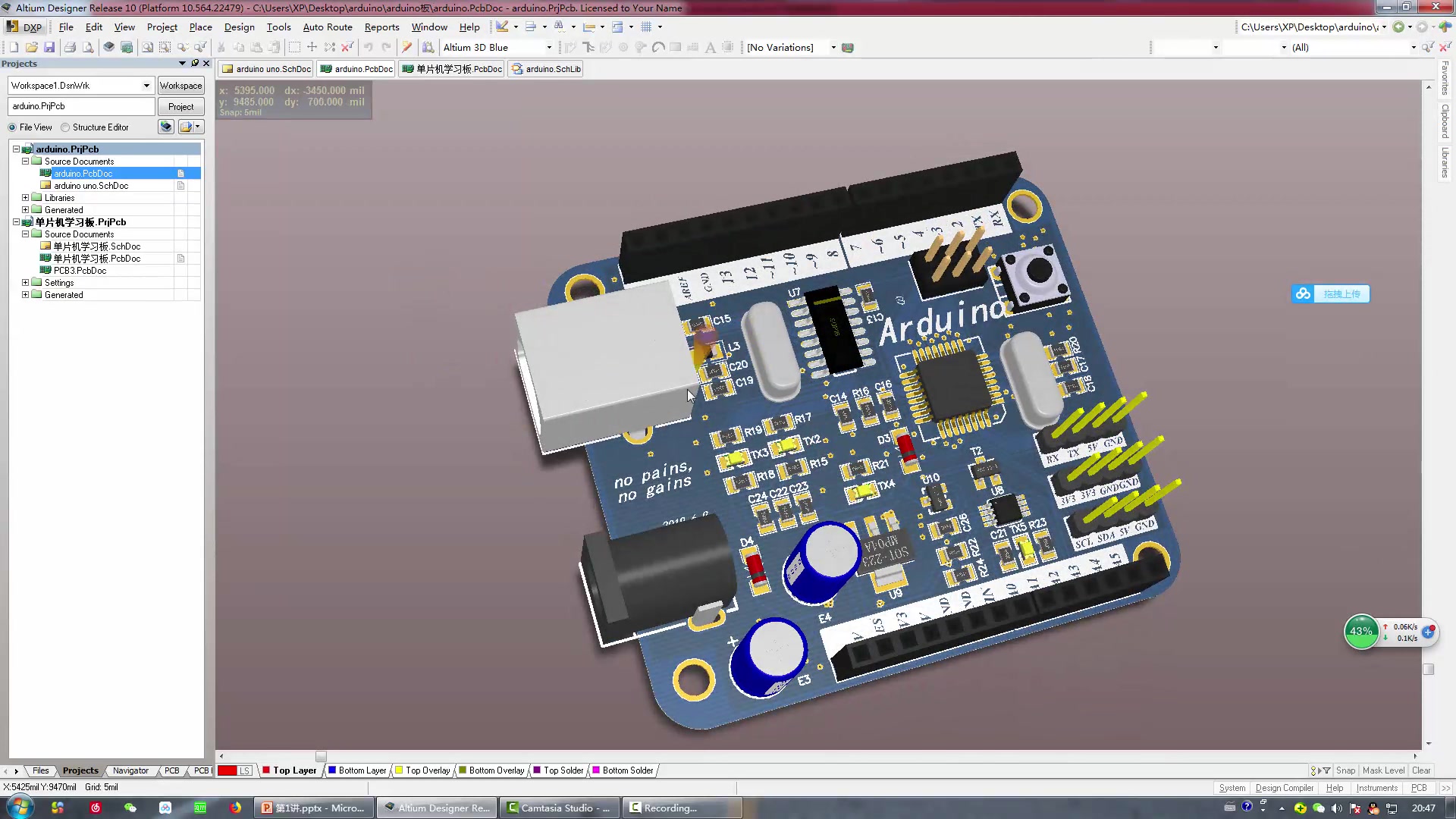This screenshot has width=1456, height=819.
Task: Place a string with the A text tool
Action: 711,47
